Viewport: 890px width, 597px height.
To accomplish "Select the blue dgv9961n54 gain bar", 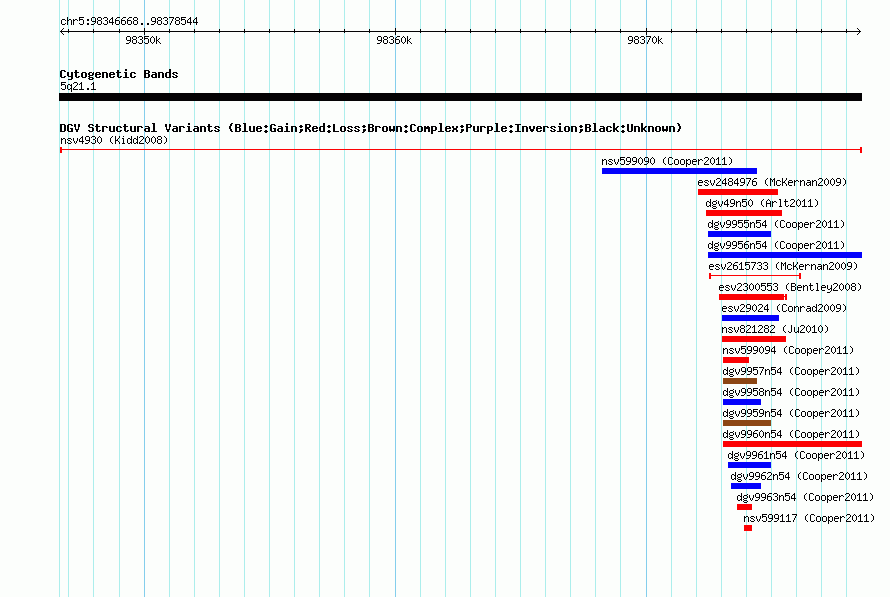I will coord(750,465).
